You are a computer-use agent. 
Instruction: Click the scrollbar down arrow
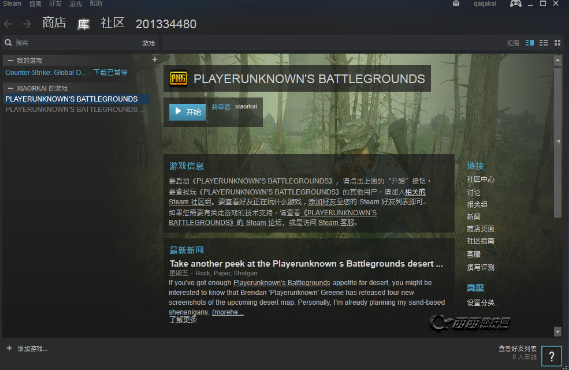pyautogui.click(x=558, y=331)
